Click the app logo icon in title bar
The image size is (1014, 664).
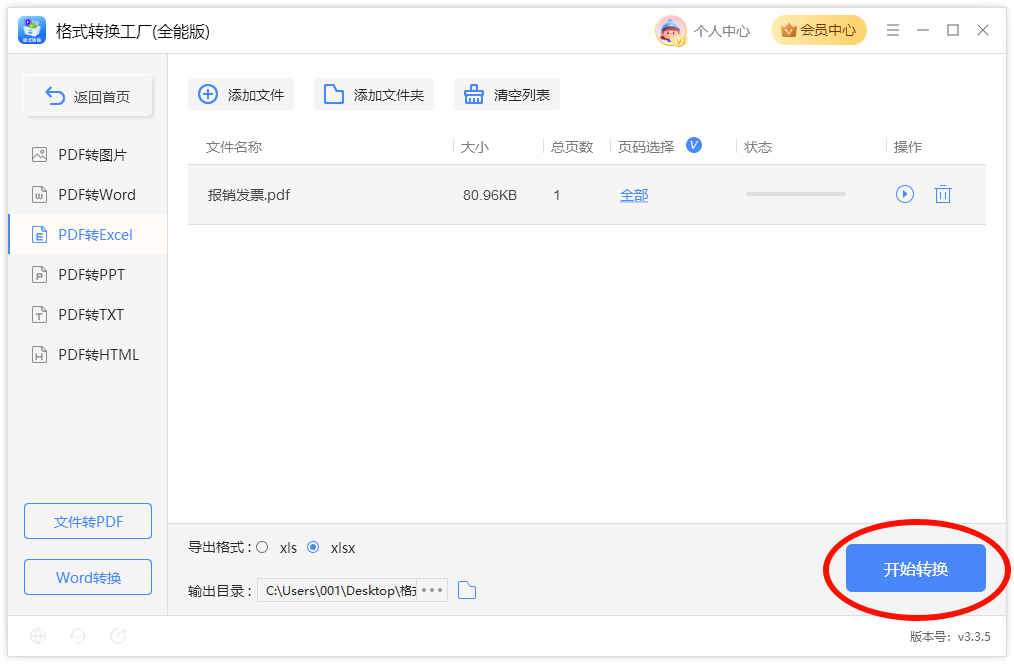coord(32,30)
